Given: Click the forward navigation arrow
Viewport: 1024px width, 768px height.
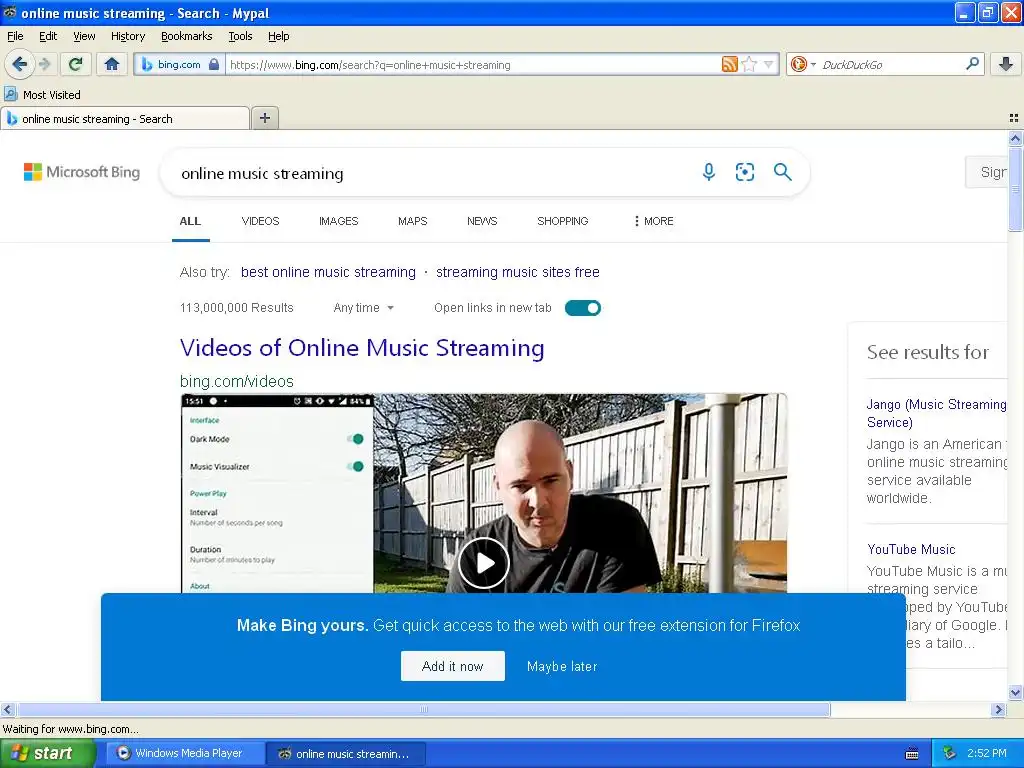Looking at the screenshot, I should point(44,64).
